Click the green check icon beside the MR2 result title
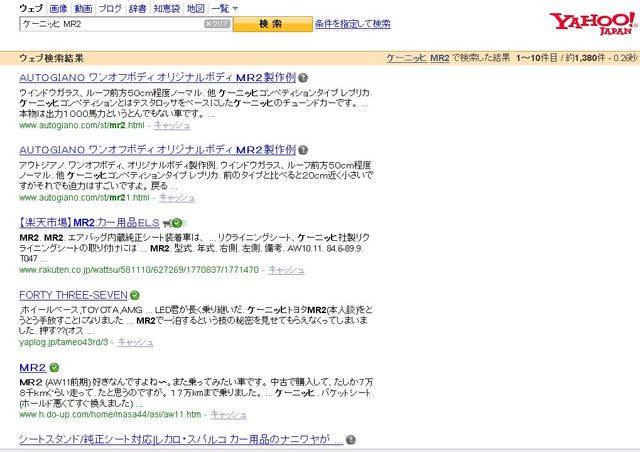Viewport: 640px width, 452px height. [x=54, y=367]
